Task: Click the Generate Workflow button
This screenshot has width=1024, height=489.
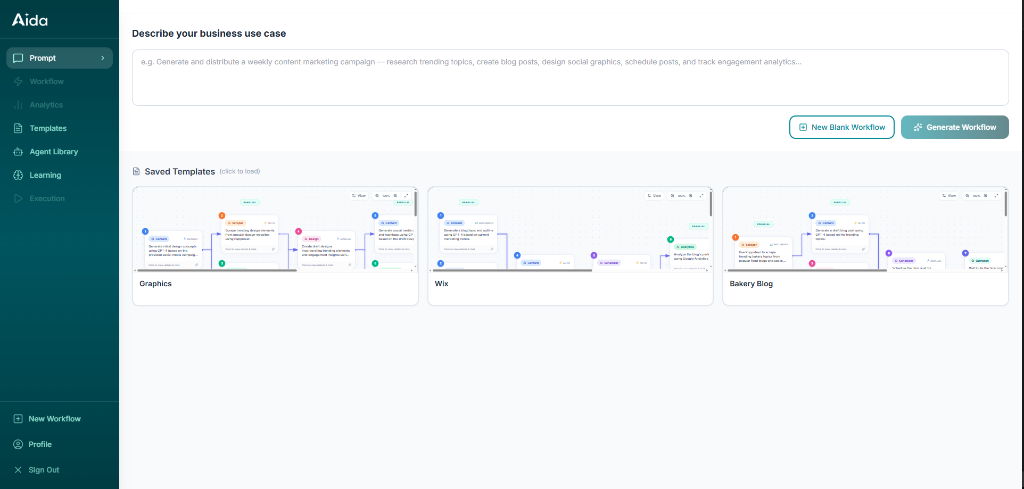Action: point(955,127)
